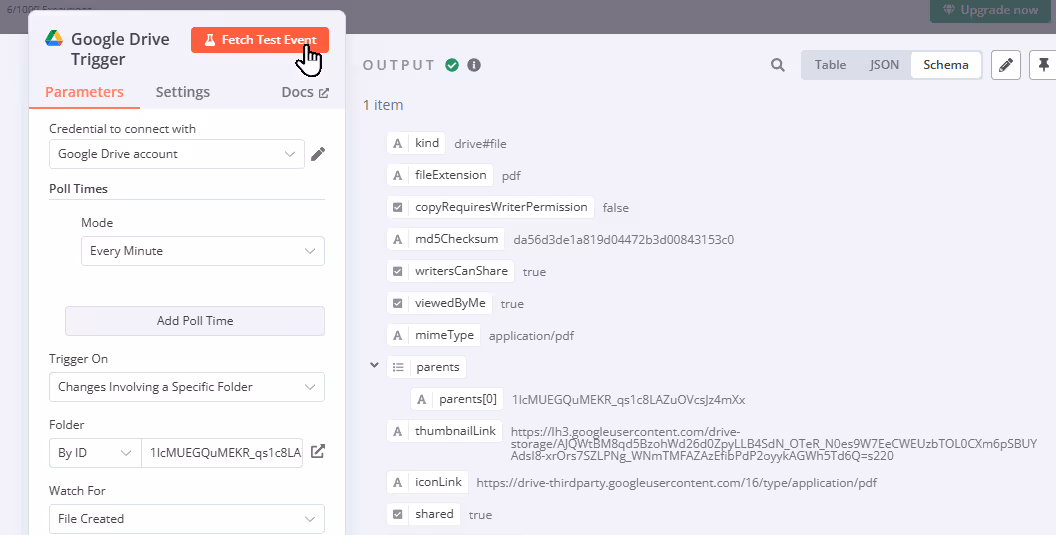This screenshot has width=1056, height=535.
Task: Click the parents[0] ID value text
Action: [628, 400]
